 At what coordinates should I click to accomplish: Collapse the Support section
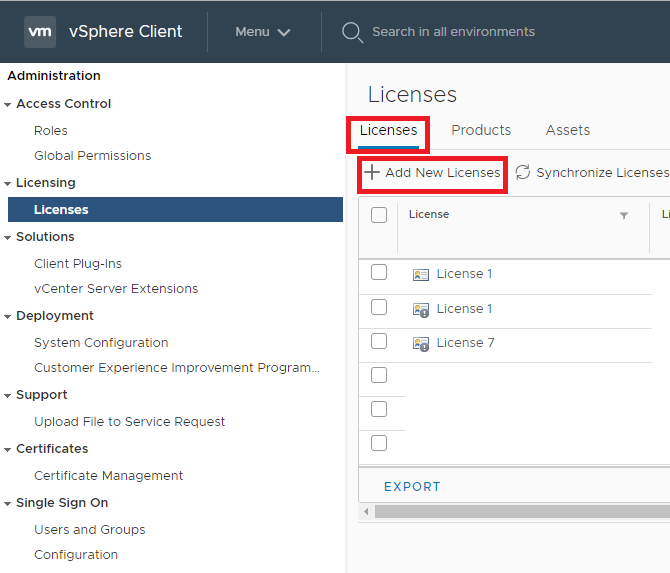pos(7,396)
